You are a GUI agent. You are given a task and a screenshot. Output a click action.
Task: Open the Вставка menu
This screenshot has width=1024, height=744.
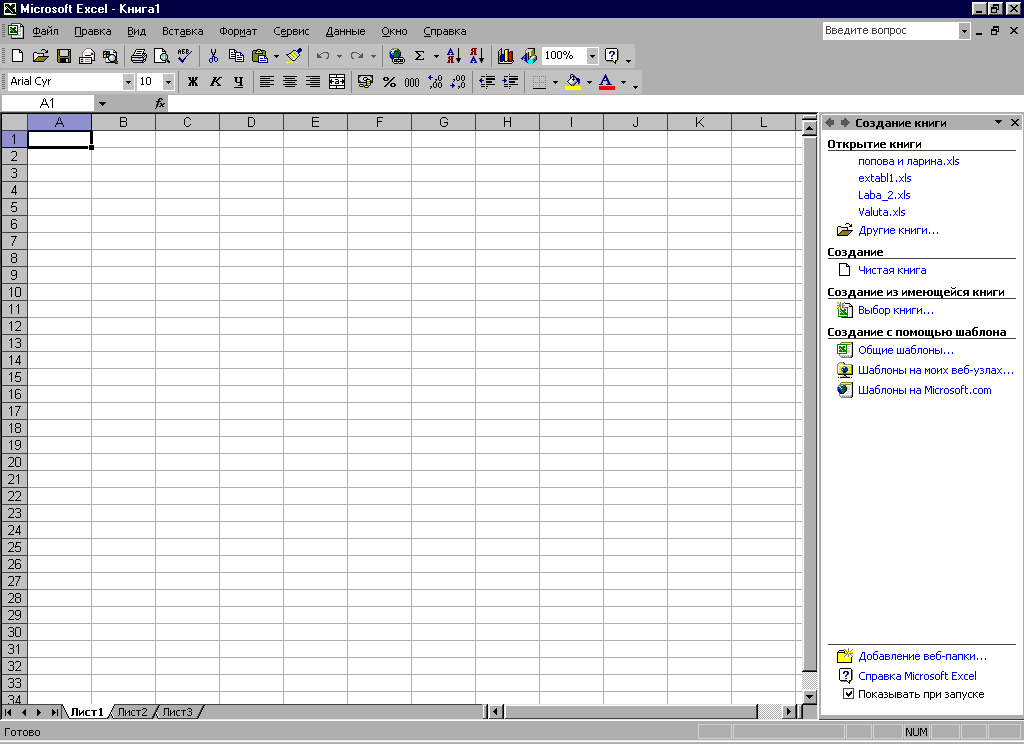[x=183, y=31]
